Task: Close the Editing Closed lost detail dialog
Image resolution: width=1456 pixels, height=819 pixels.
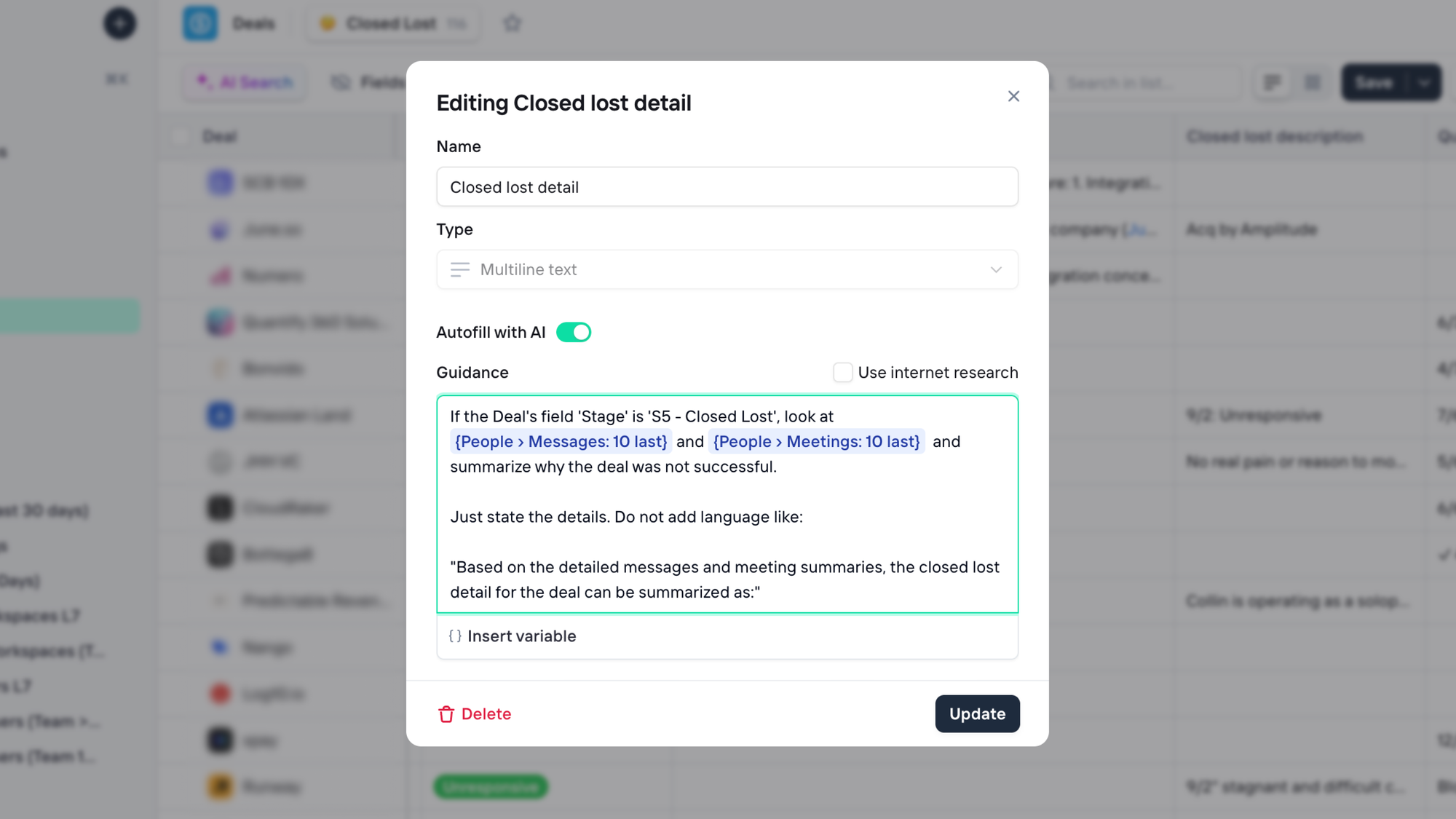Action: point(1013,96)
